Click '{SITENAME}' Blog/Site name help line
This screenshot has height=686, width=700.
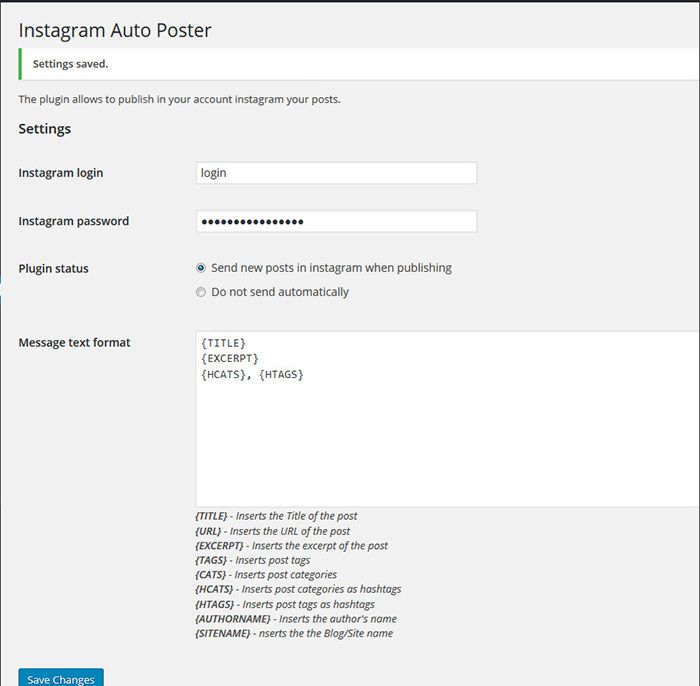tap(294, 633)
